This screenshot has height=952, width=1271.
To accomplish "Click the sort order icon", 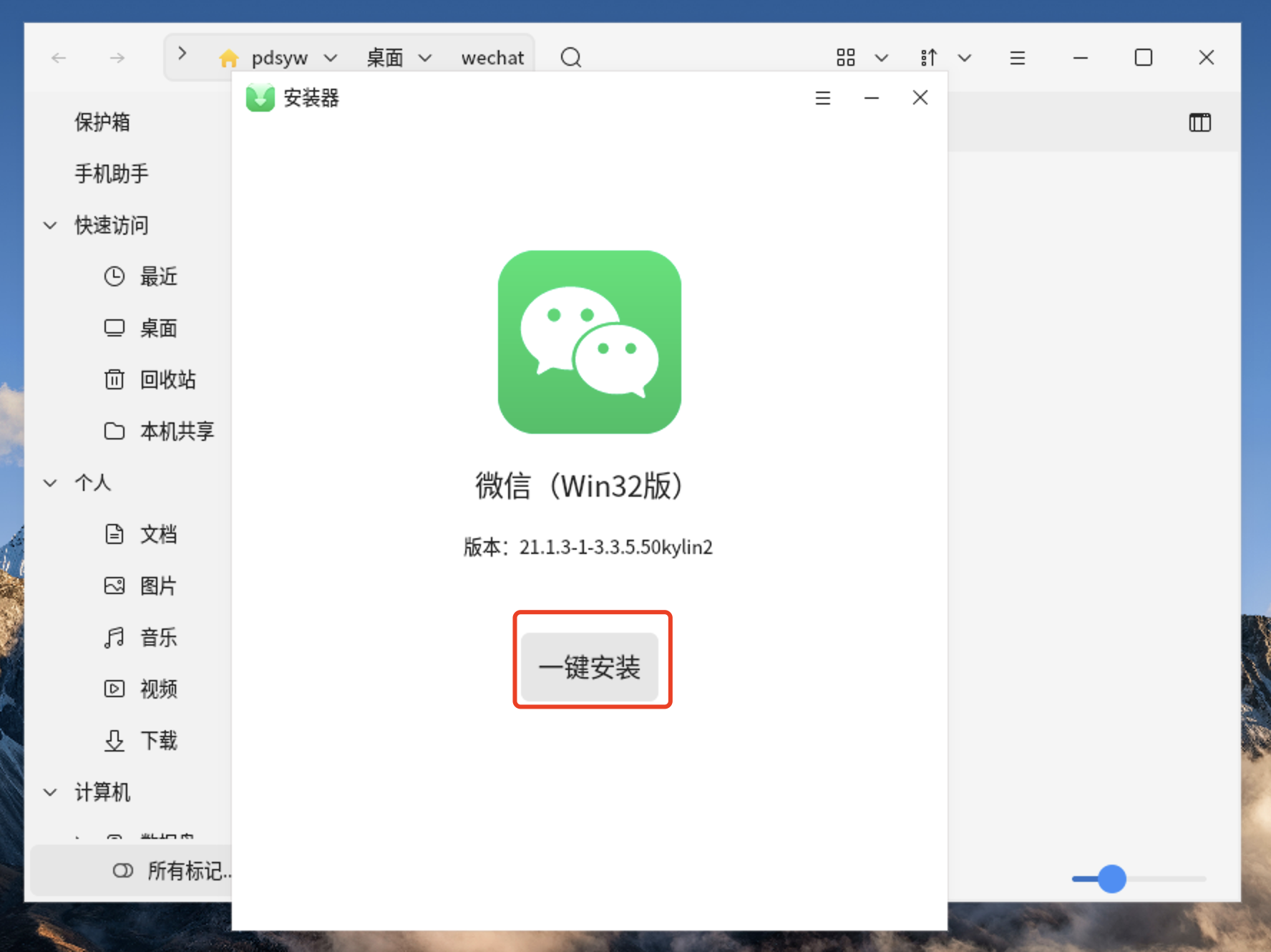I will tap(928, 57).
